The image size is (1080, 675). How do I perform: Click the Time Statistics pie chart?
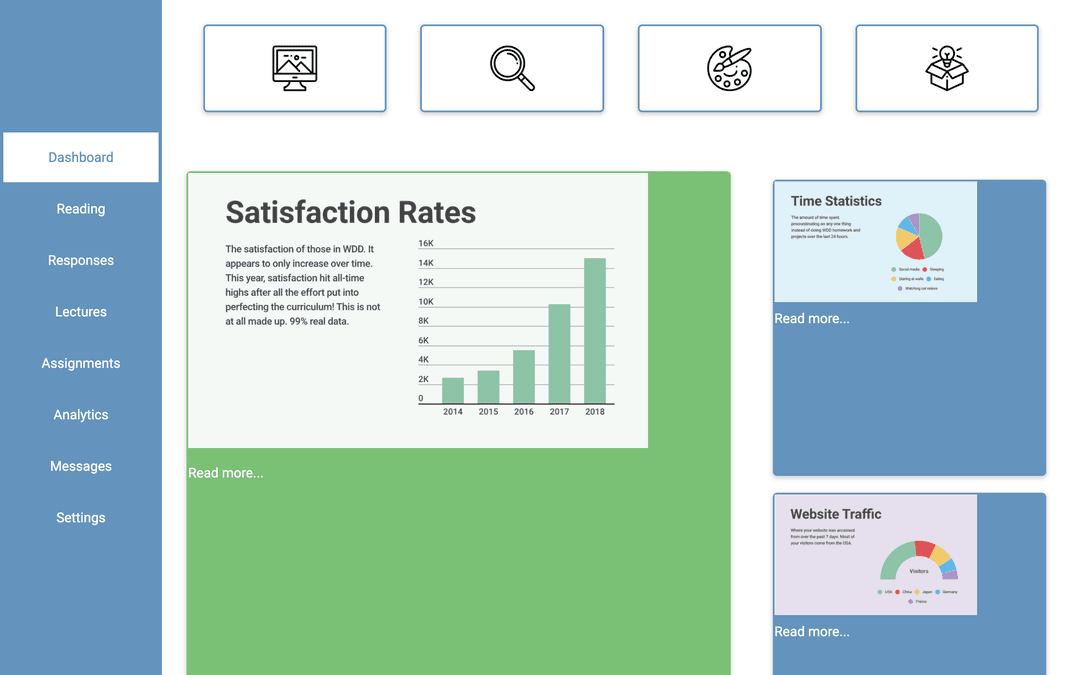point(919,236)
